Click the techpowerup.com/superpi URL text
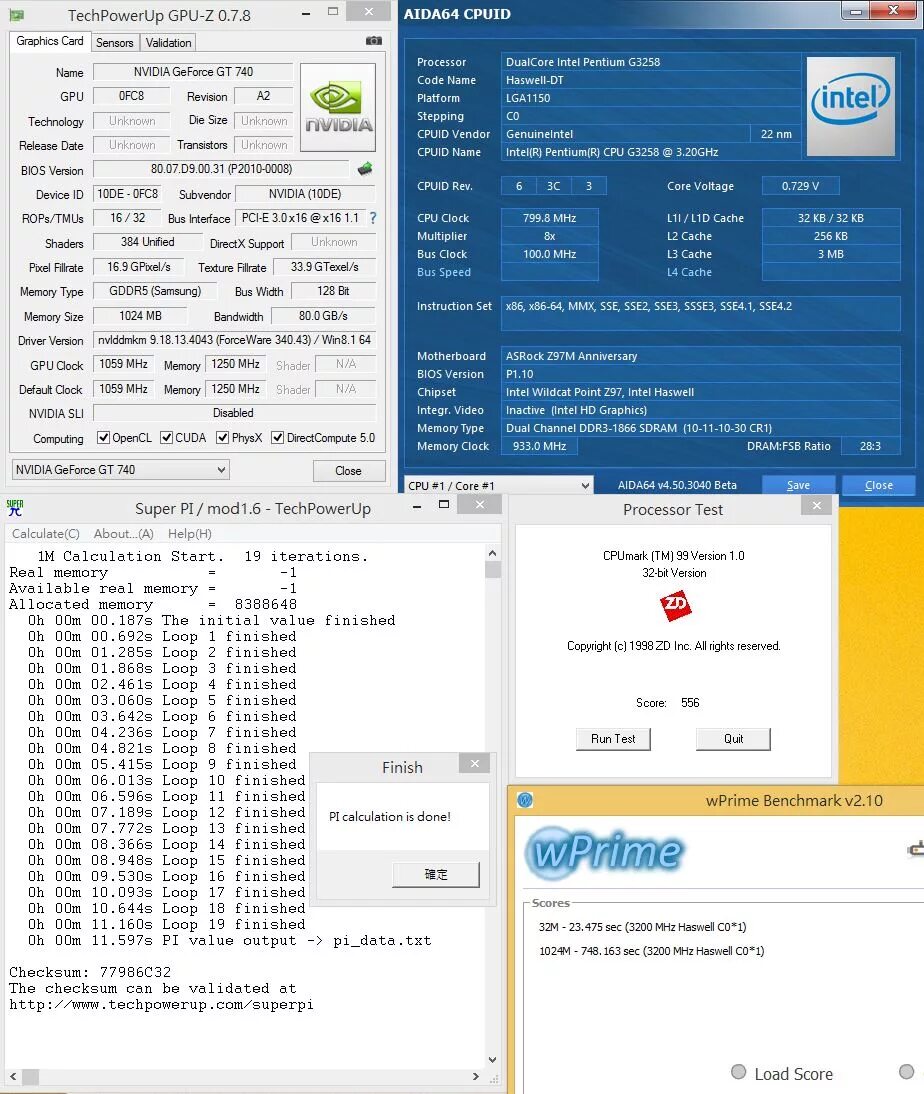924x1094 pixels. pyautogui.click(x=161, y=1005)
